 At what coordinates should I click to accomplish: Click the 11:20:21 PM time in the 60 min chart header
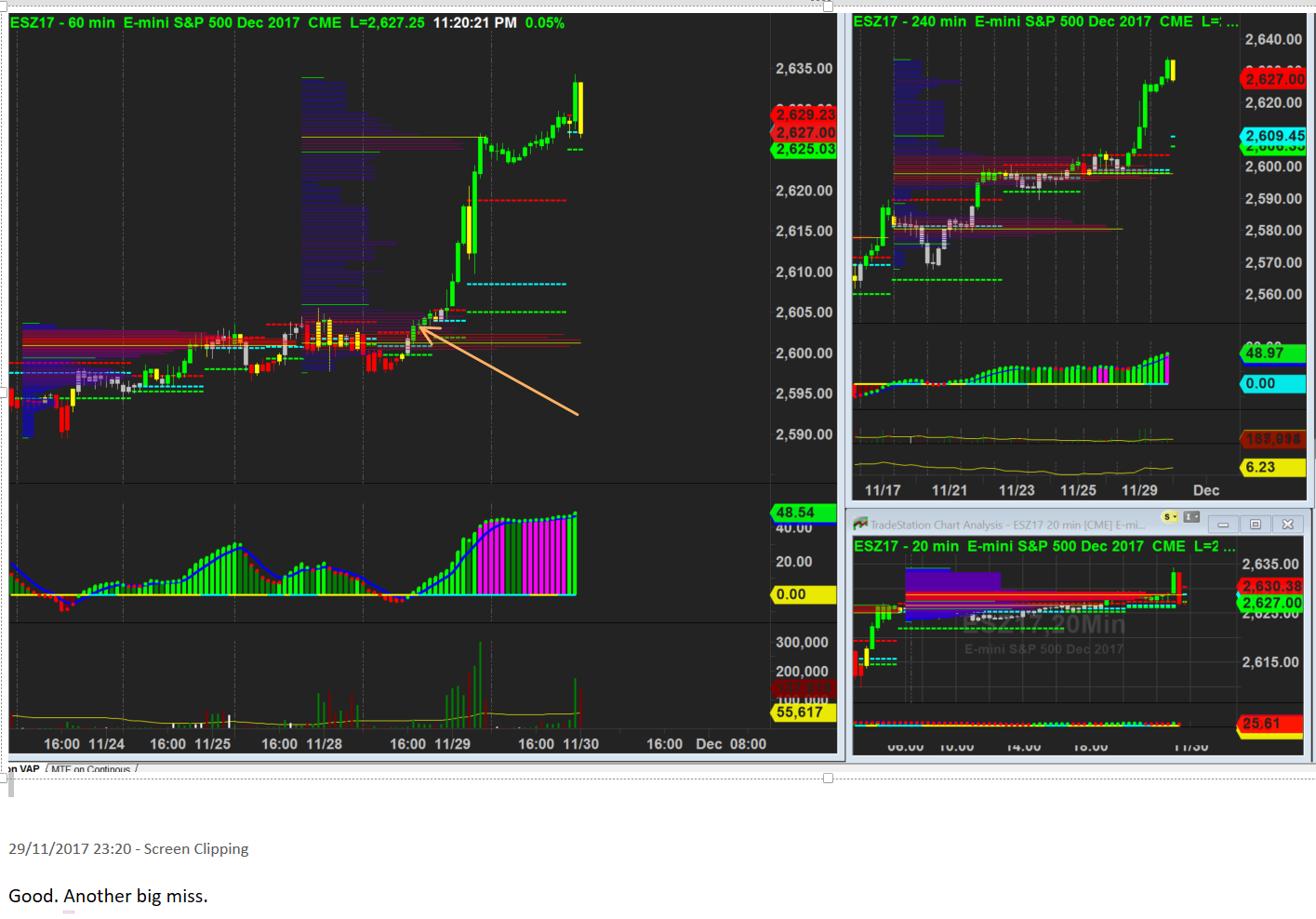[474, 22]
